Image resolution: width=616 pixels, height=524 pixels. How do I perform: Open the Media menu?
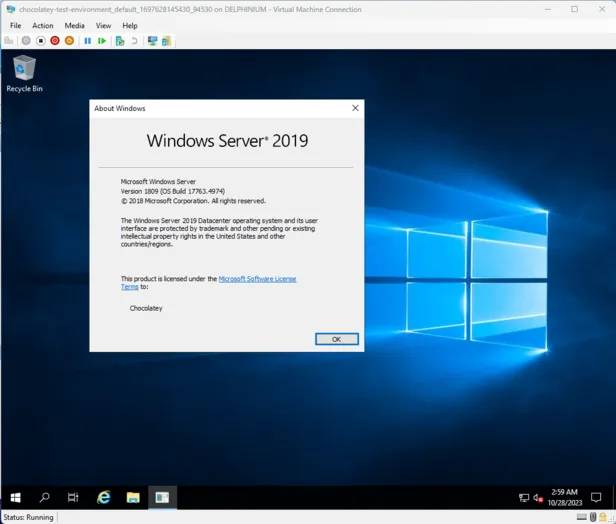tap(74, 26)
